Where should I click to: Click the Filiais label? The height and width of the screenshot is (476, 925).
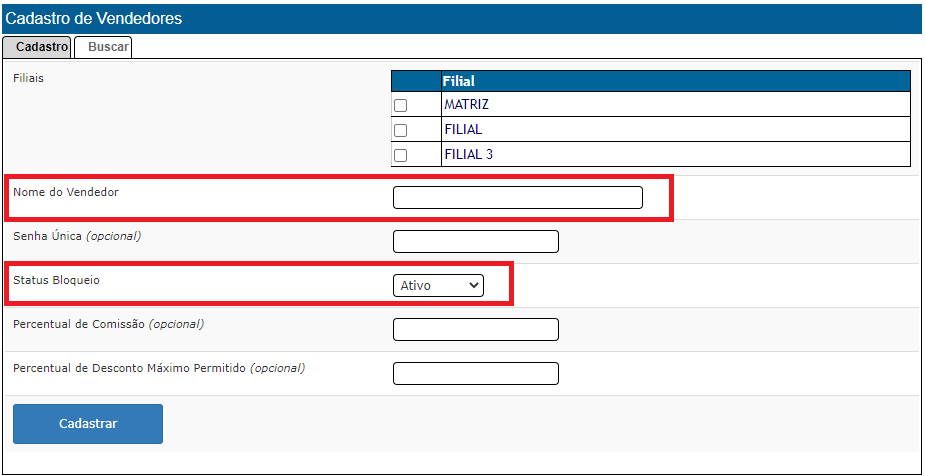click(x=28, y=78)
